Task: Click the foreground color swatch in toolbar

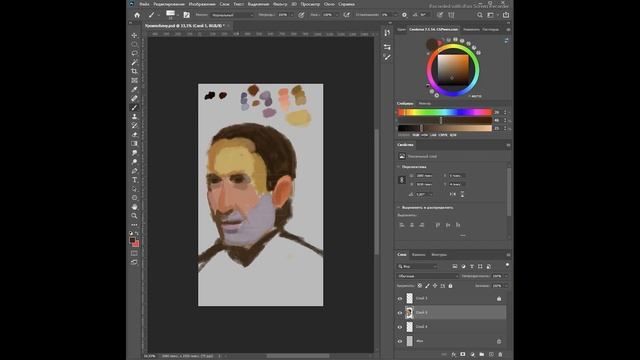Action: click(132, 240)
